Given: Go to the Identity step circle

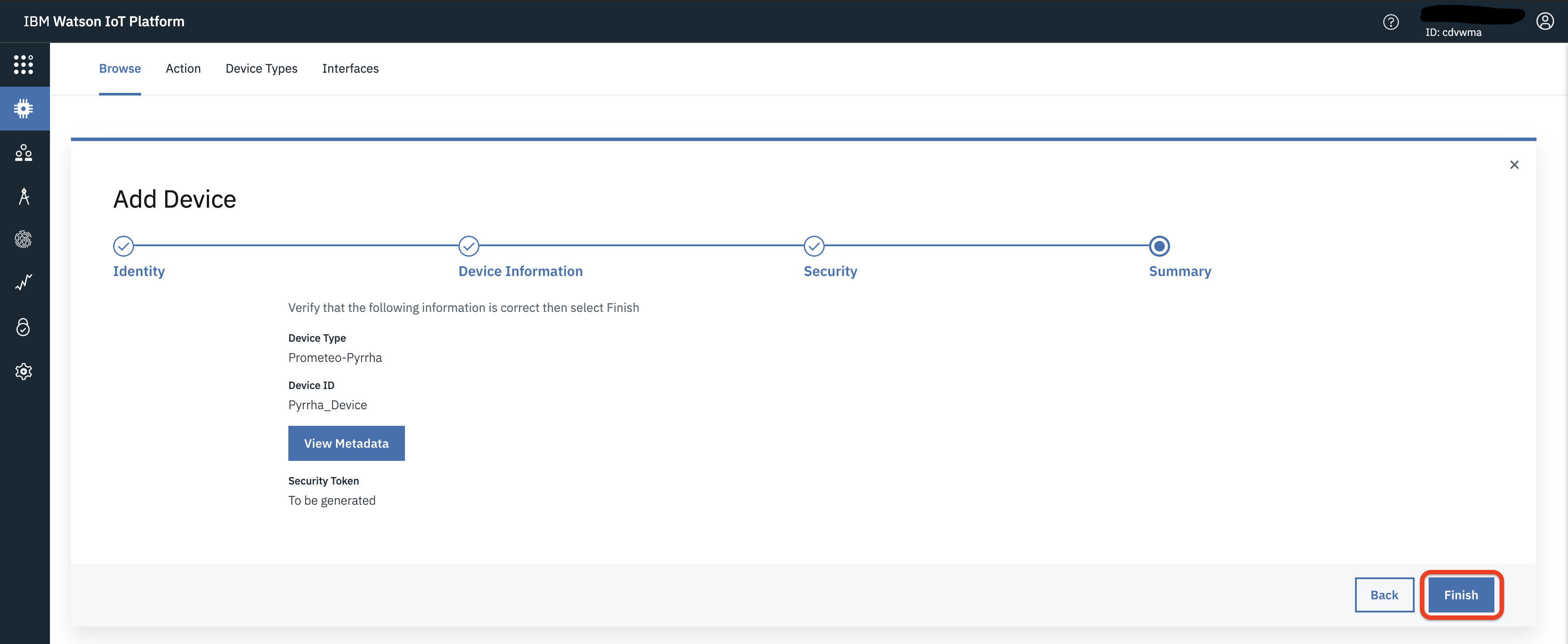Looking at the screenshot, I should coord(124,246).
